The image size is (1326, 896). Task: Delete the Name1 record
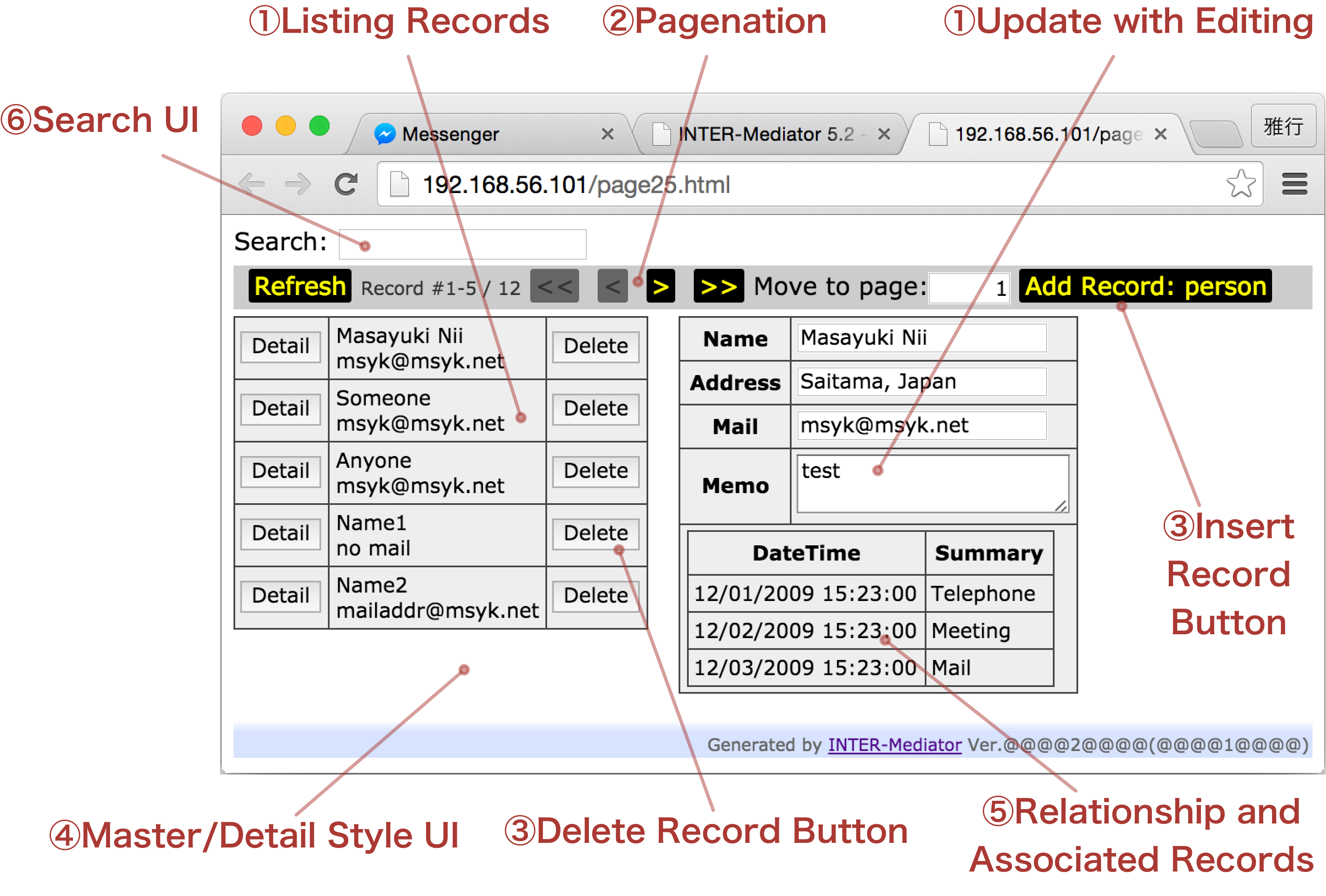click(x=596, y=533)
